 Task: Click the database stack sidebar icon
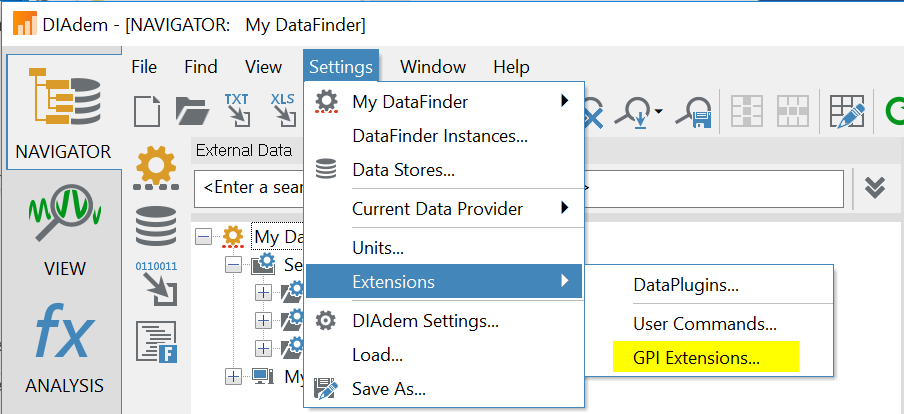coord(156,225)
